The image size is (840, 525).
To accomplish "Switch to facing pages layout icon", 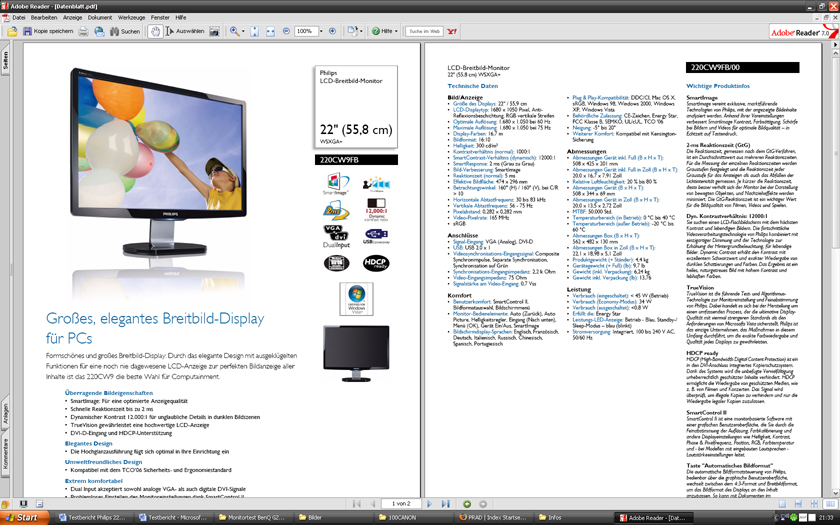I will 830,504.
